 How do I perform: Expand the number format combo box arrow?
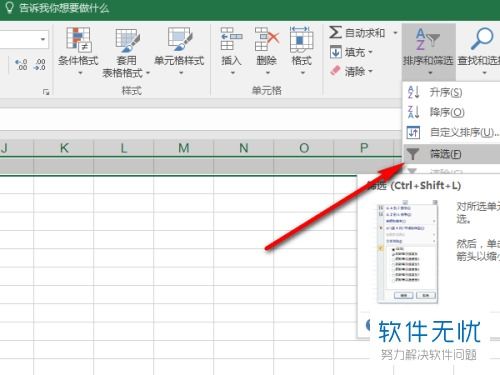43,39
